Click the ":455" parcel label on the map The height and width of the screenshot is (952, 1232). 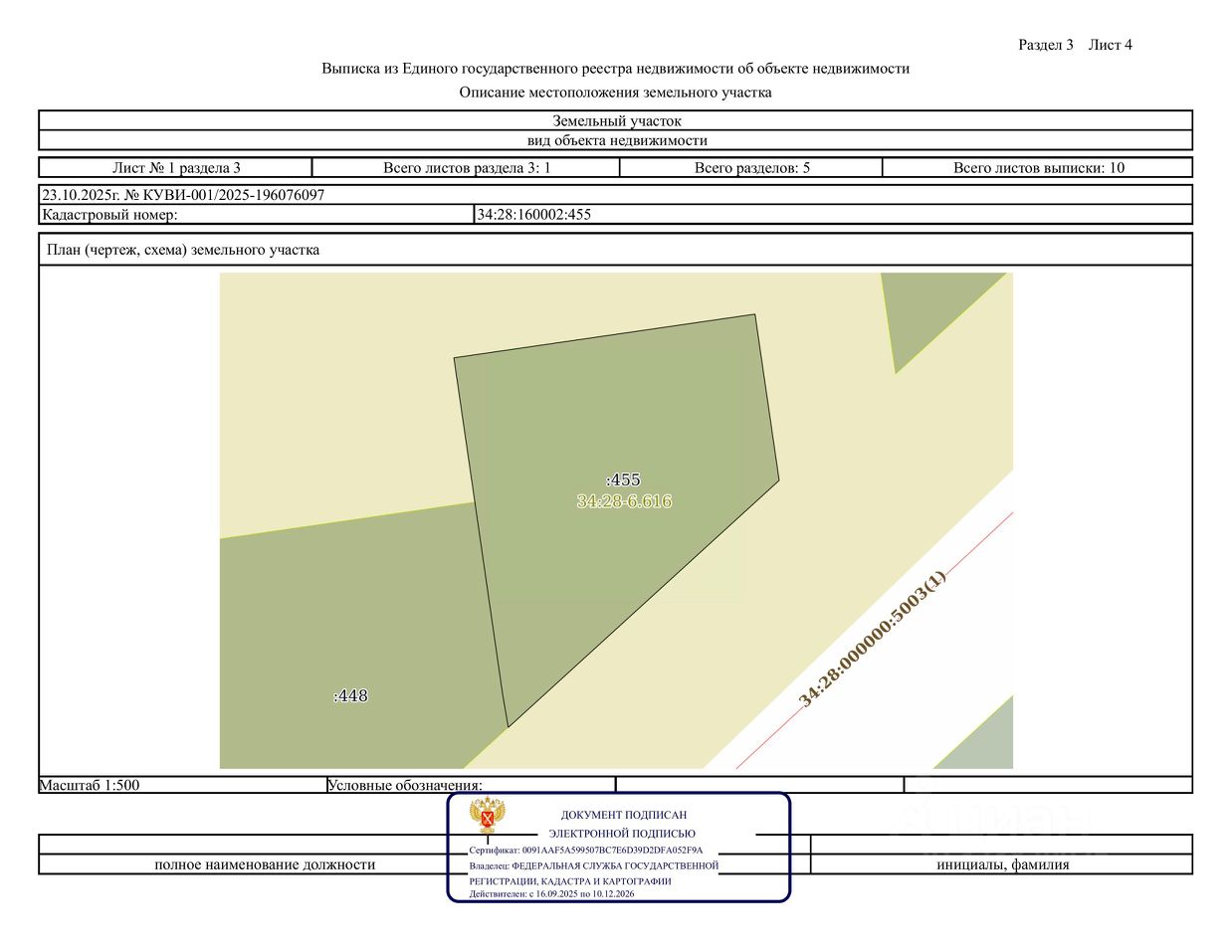click(x=623, y=479)
